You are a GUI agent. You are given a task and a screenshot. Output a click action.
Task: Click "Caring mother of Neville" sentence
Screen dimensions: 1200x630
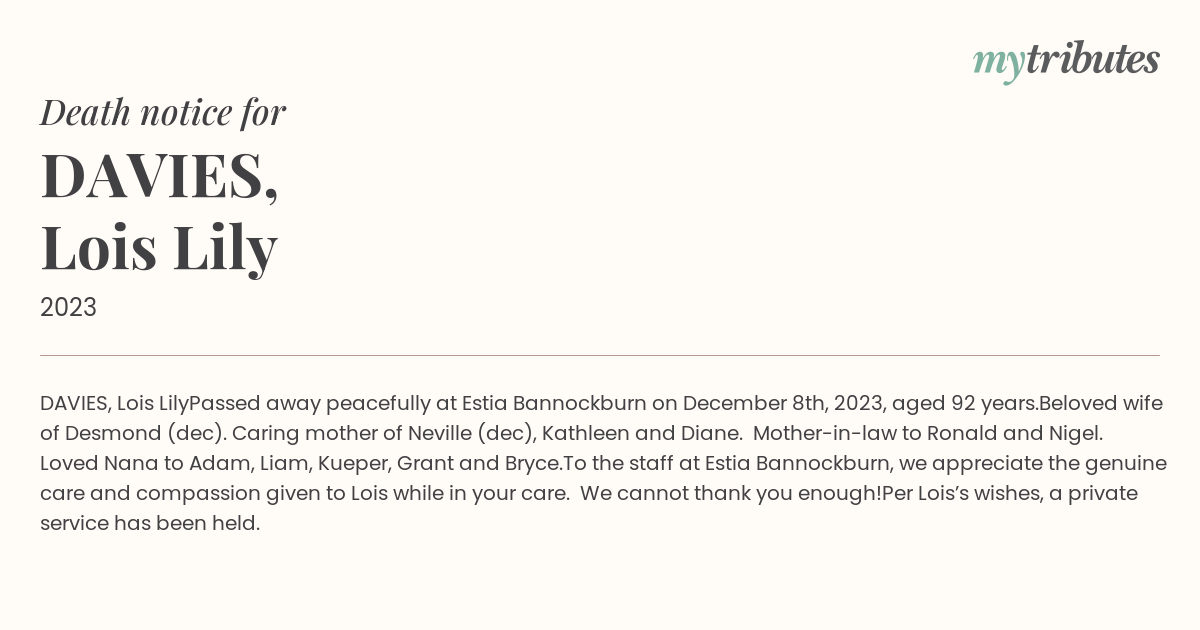(381, 434)
